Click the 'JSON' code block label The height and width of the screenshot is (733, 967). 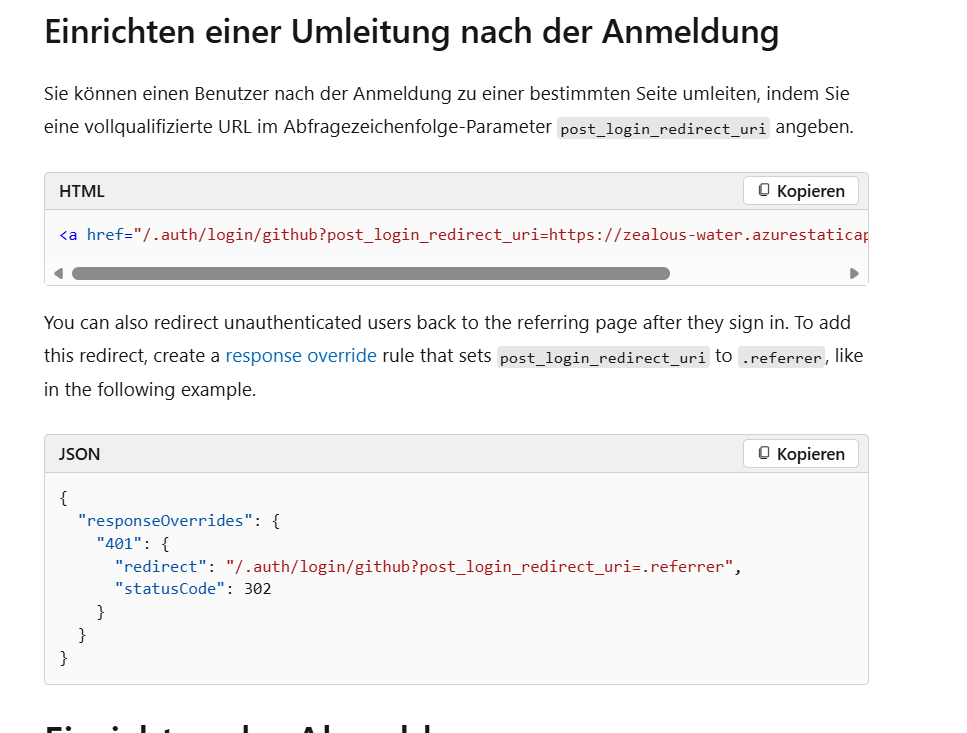(80, 454)
